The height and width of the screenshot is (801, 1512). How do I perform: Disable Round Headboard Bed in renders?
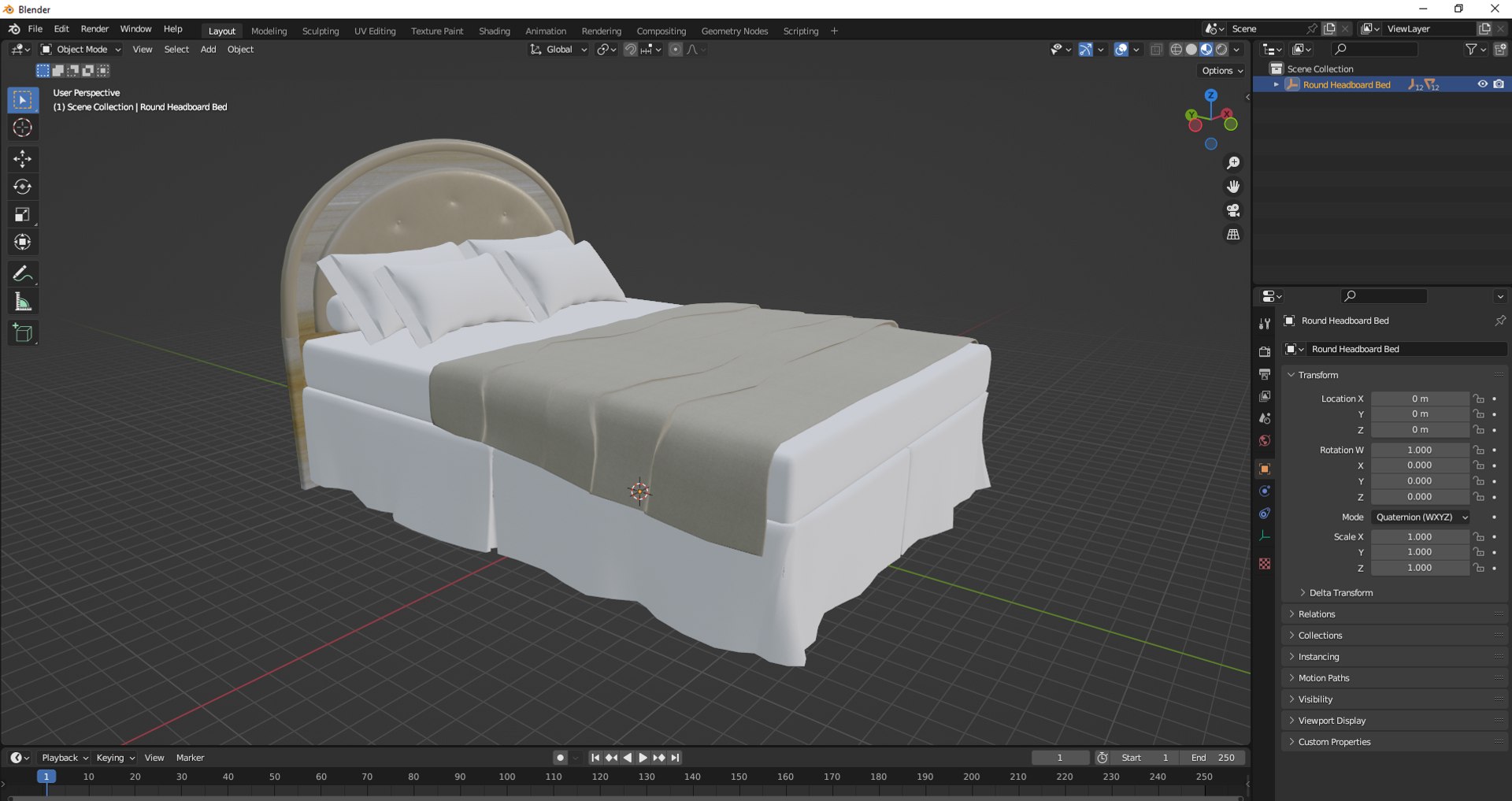point(1499,84)
